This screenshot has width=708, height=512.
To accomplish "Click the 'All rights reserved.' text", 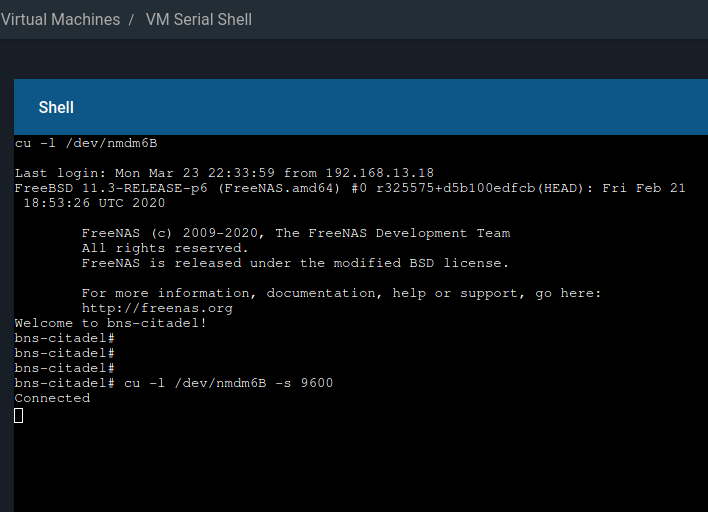I will [165, 248].
